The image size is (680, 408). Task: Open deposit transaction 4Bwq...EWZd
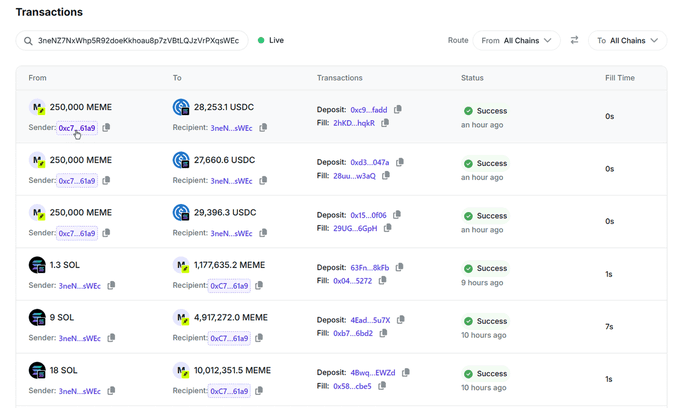click(373, 373)
